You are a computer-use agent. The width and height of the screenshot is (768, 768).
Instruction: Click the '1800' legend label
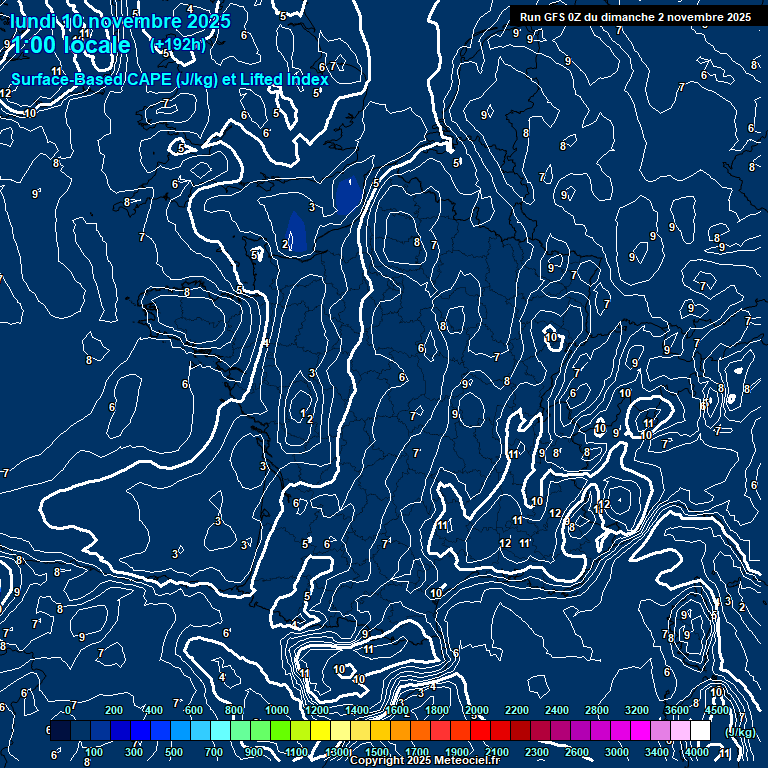pos(437,710)
